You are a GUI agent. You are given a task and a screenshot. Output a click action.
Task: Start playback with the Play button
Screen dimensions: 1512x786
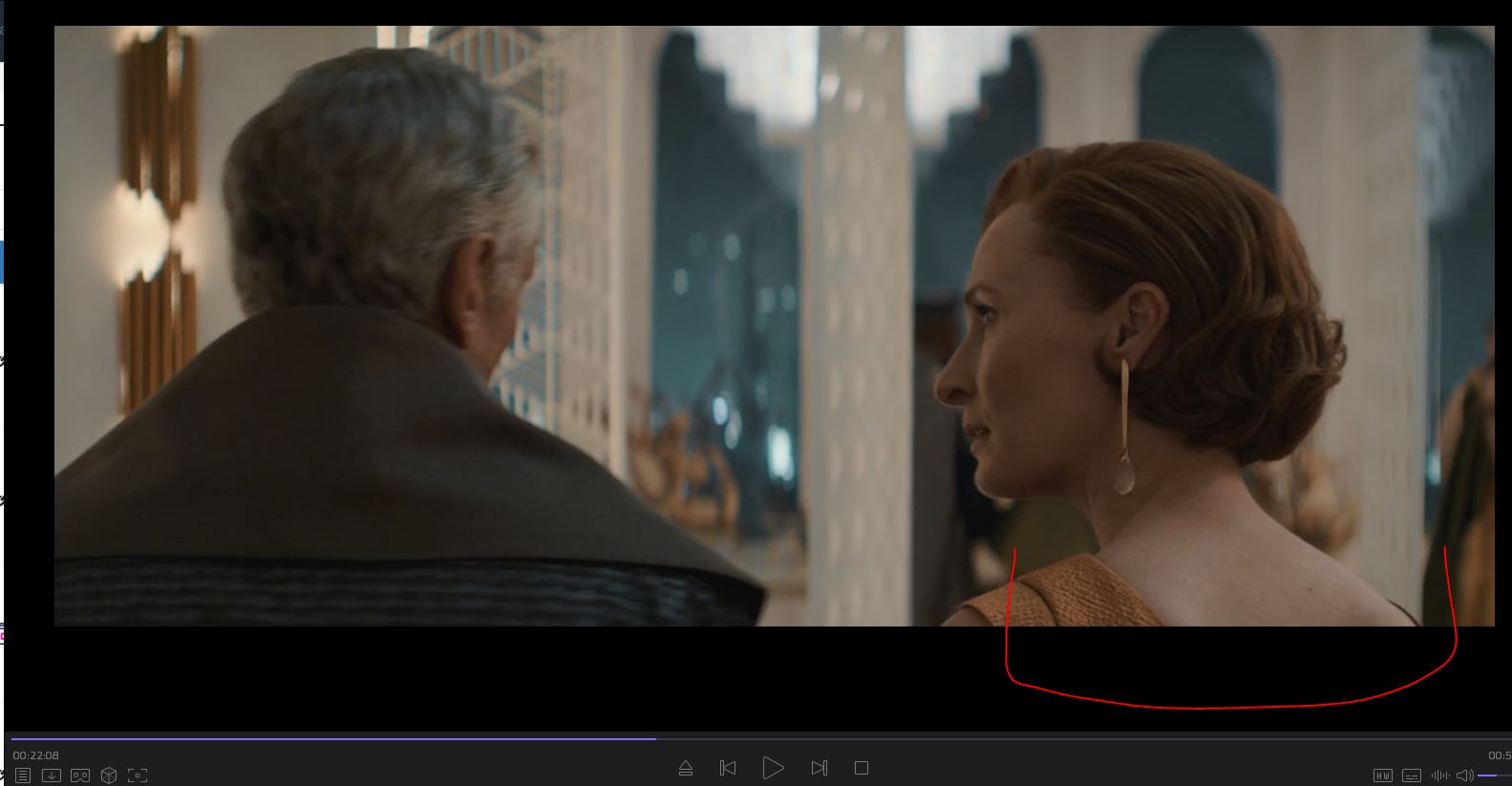(773, 768)
